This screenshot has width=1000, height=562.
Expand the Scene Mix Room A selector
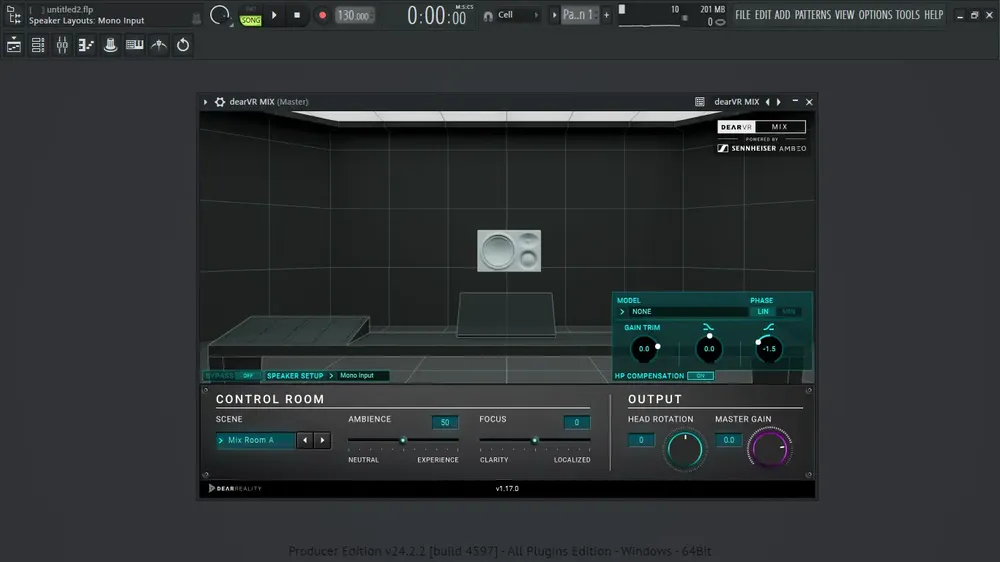(256, 440)
